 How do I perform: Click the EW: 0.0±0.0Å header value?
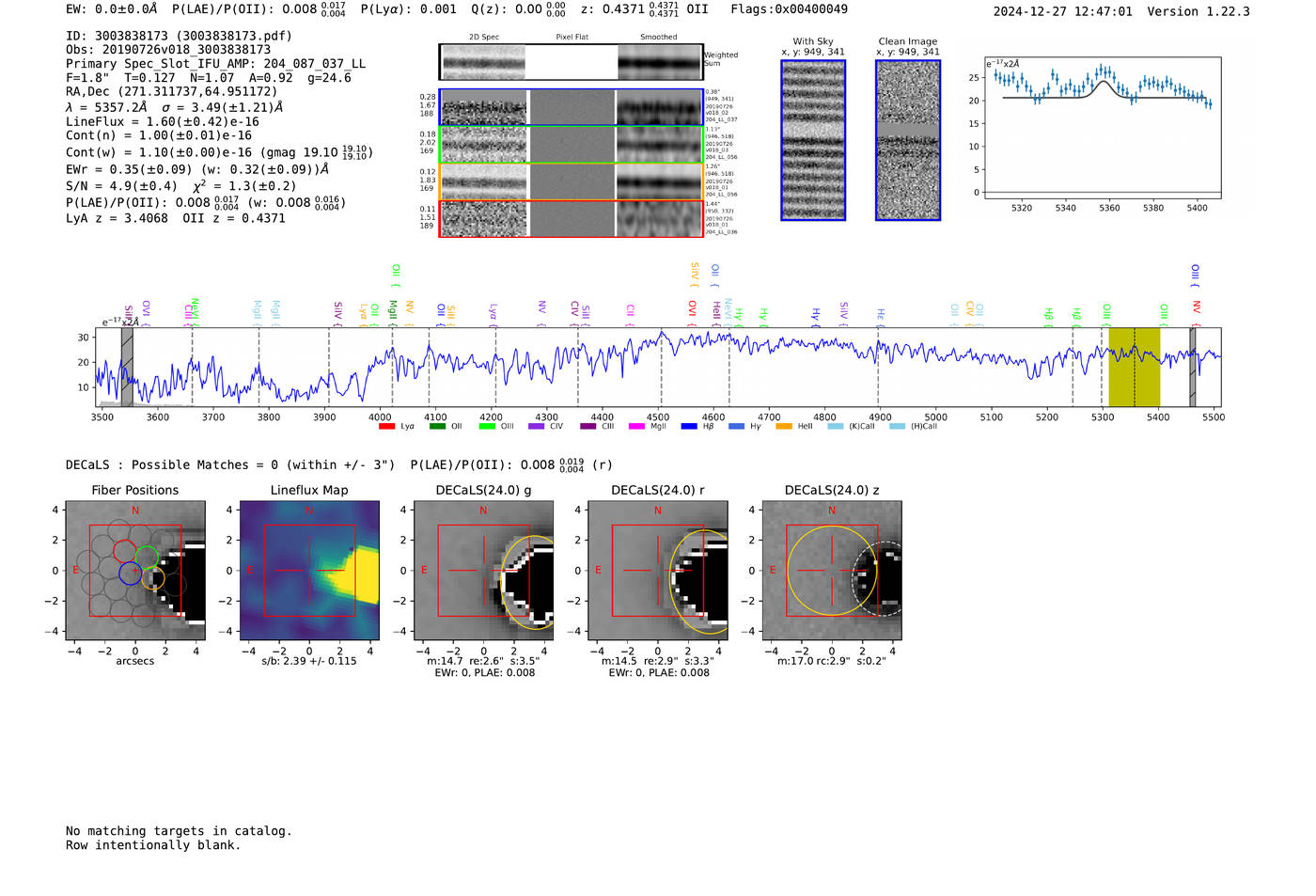click(x=112, y=9)
